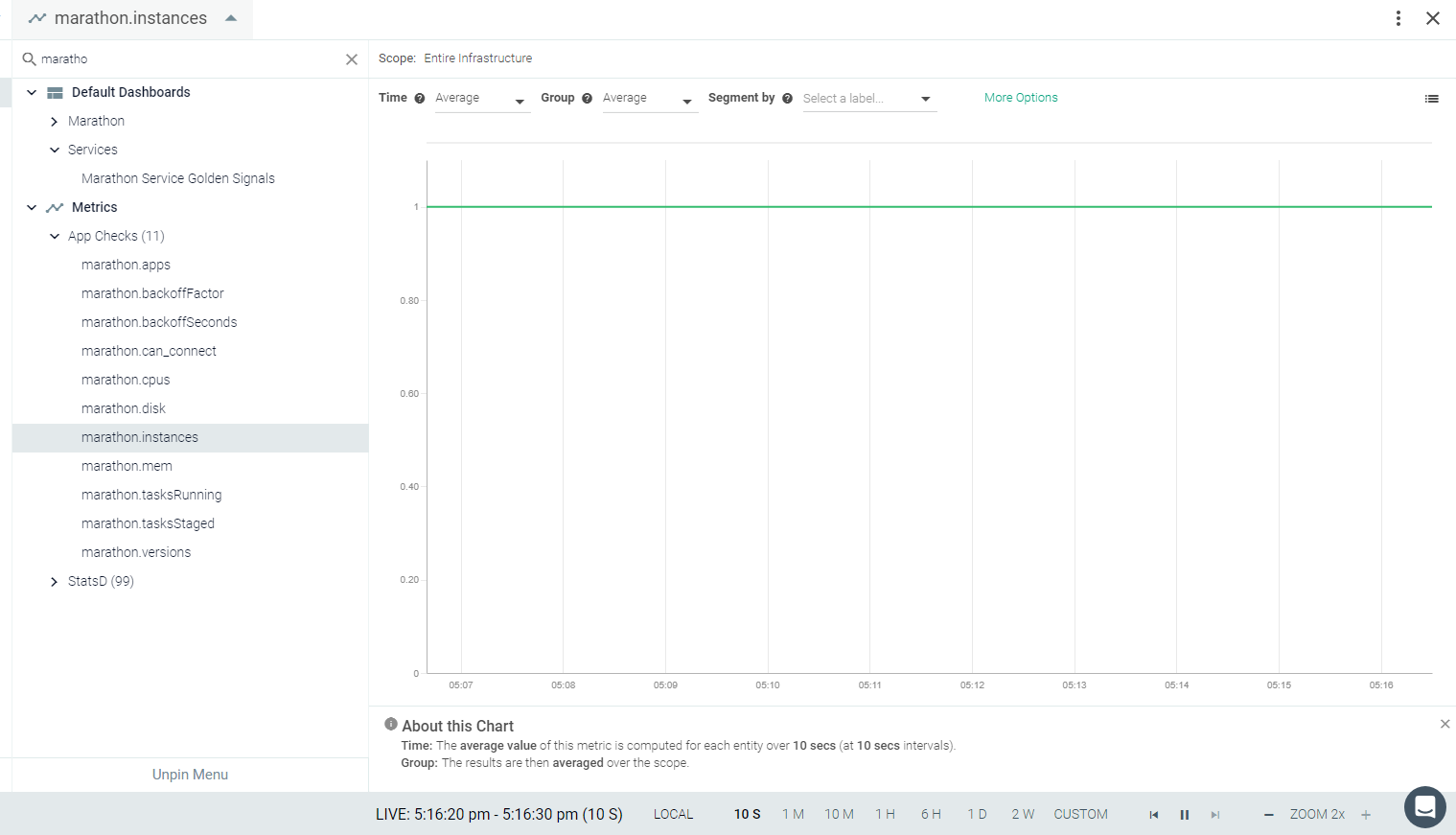Screen dimensions: 1456x835
Task: Open the Time aggregation dropdown
Action: click(482, 99)
